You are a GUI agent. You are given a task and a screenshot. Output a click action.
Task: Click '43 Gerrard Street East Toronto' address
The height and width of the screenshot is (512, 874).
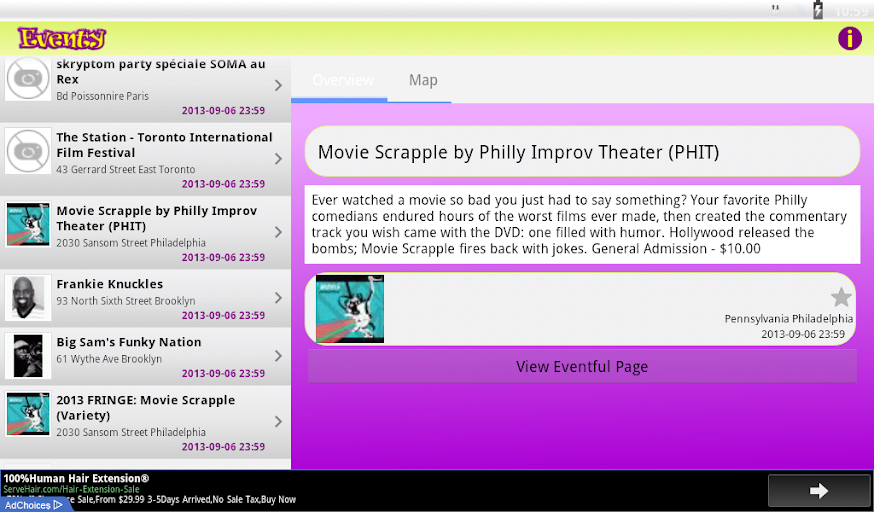[125, 169]
